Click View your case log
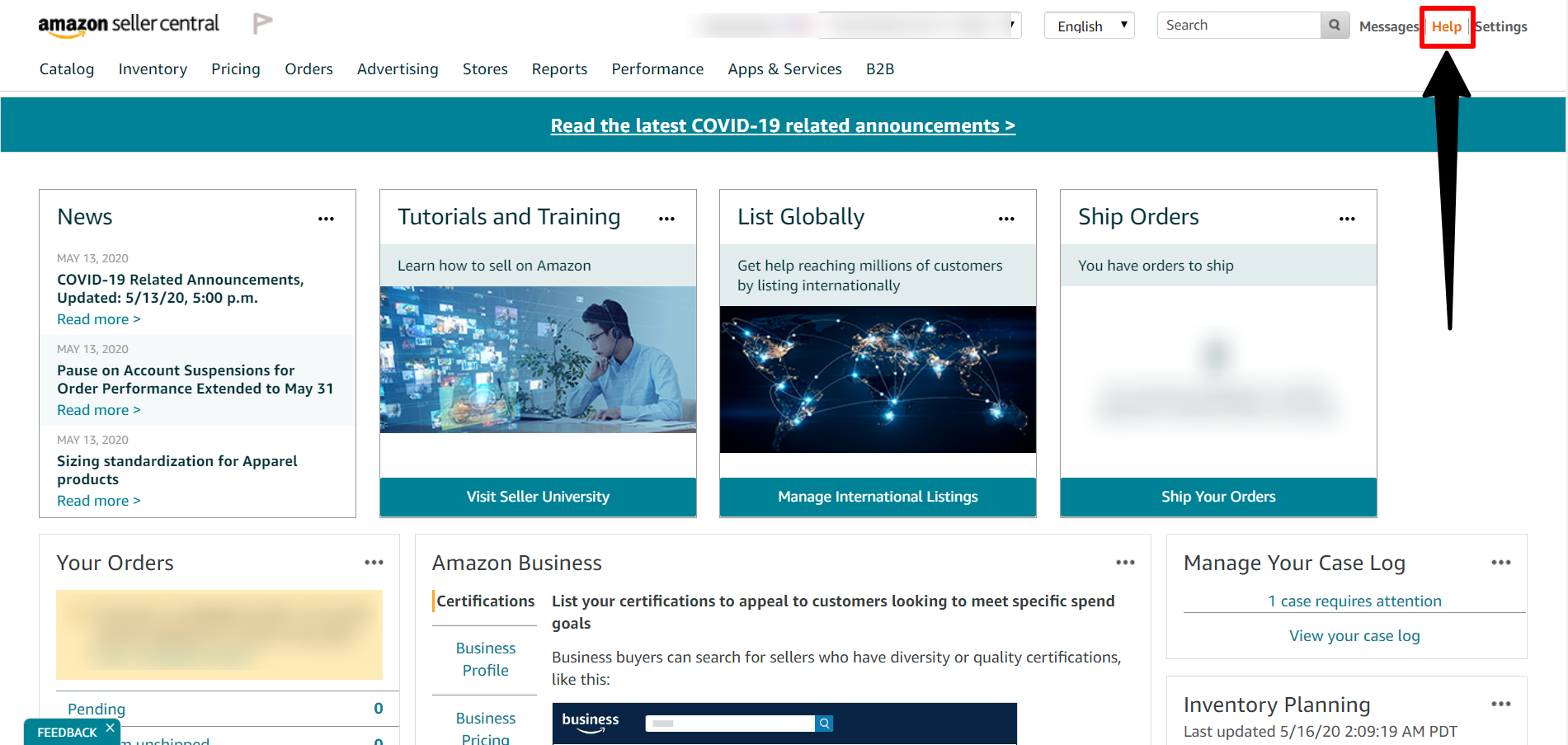Image resolution: width=1568 pixels, height=745 pixels. (1354, 636)
